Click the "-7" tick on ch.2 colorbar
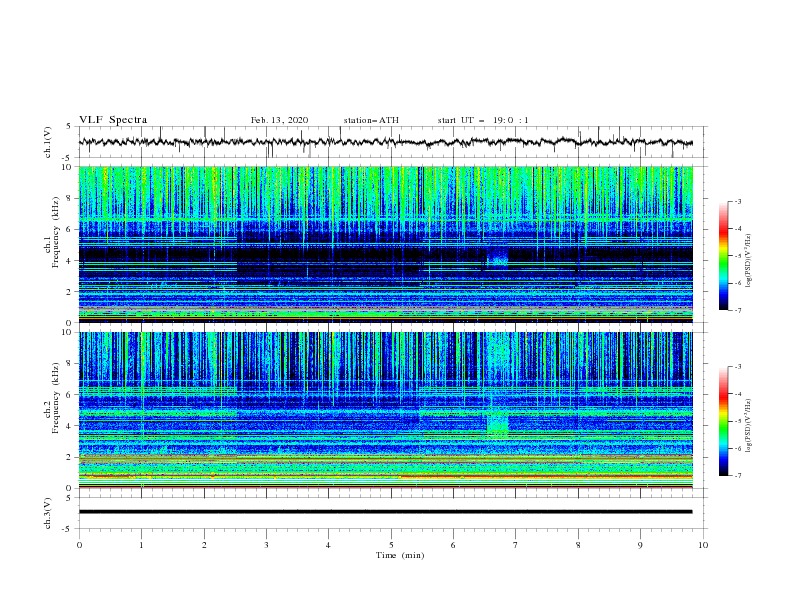Image resolution: width=792 pixels, height=612 pixels. click(x=737, y=476)
